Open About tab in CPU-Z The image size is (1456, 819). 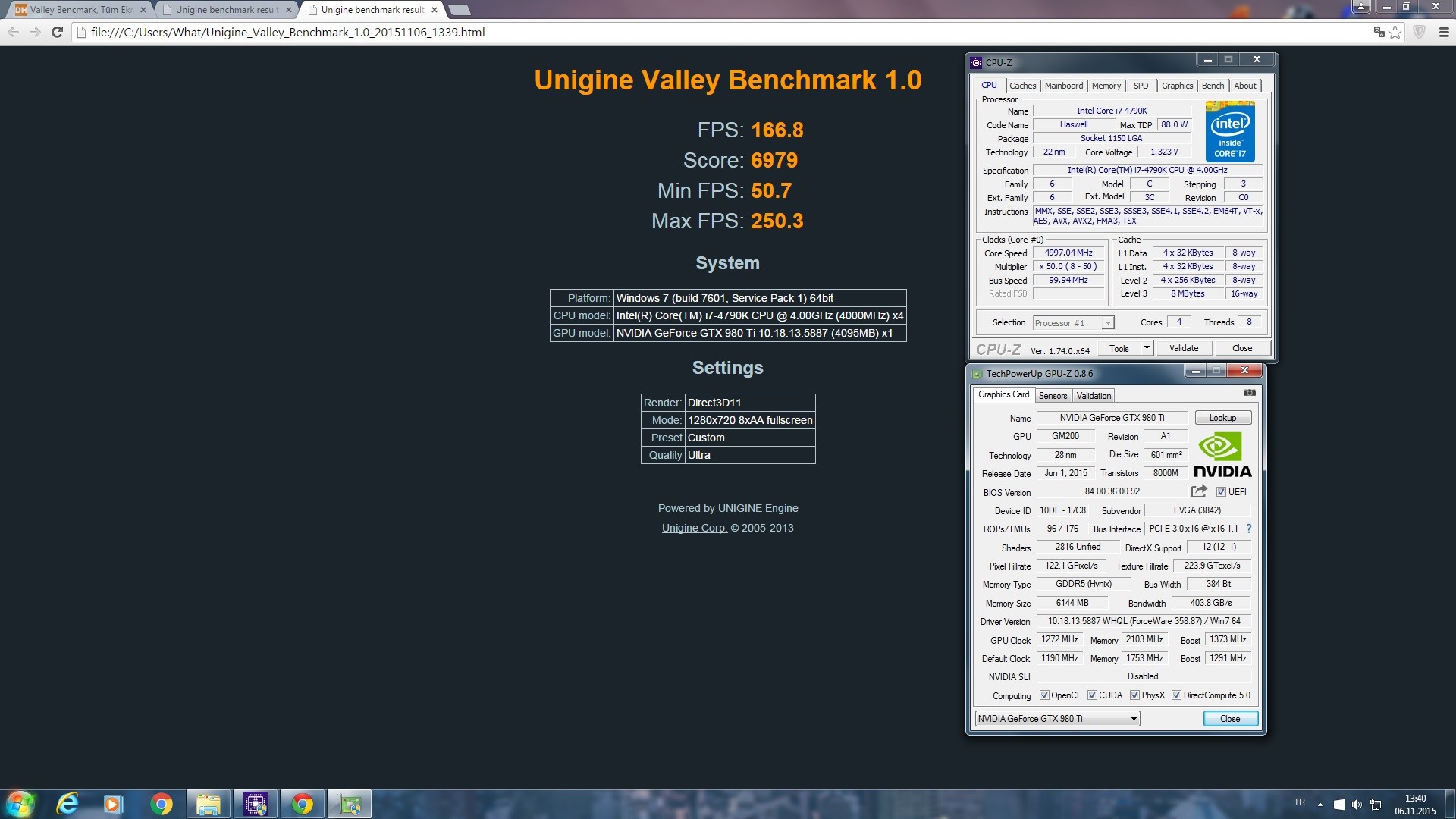(x=1244, y=86)
